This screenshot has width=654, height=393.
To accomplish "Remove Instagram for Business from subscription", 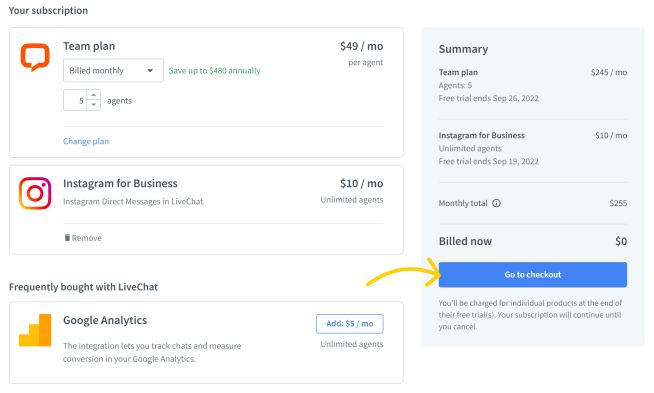I will point(83,238).
